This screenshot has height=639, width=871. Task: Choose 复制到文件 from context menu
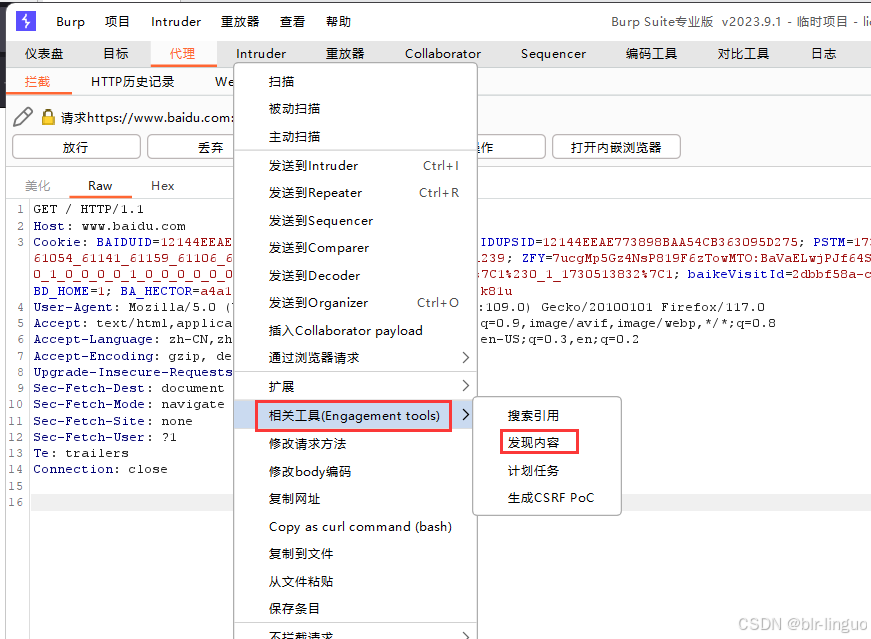point(356,554)
